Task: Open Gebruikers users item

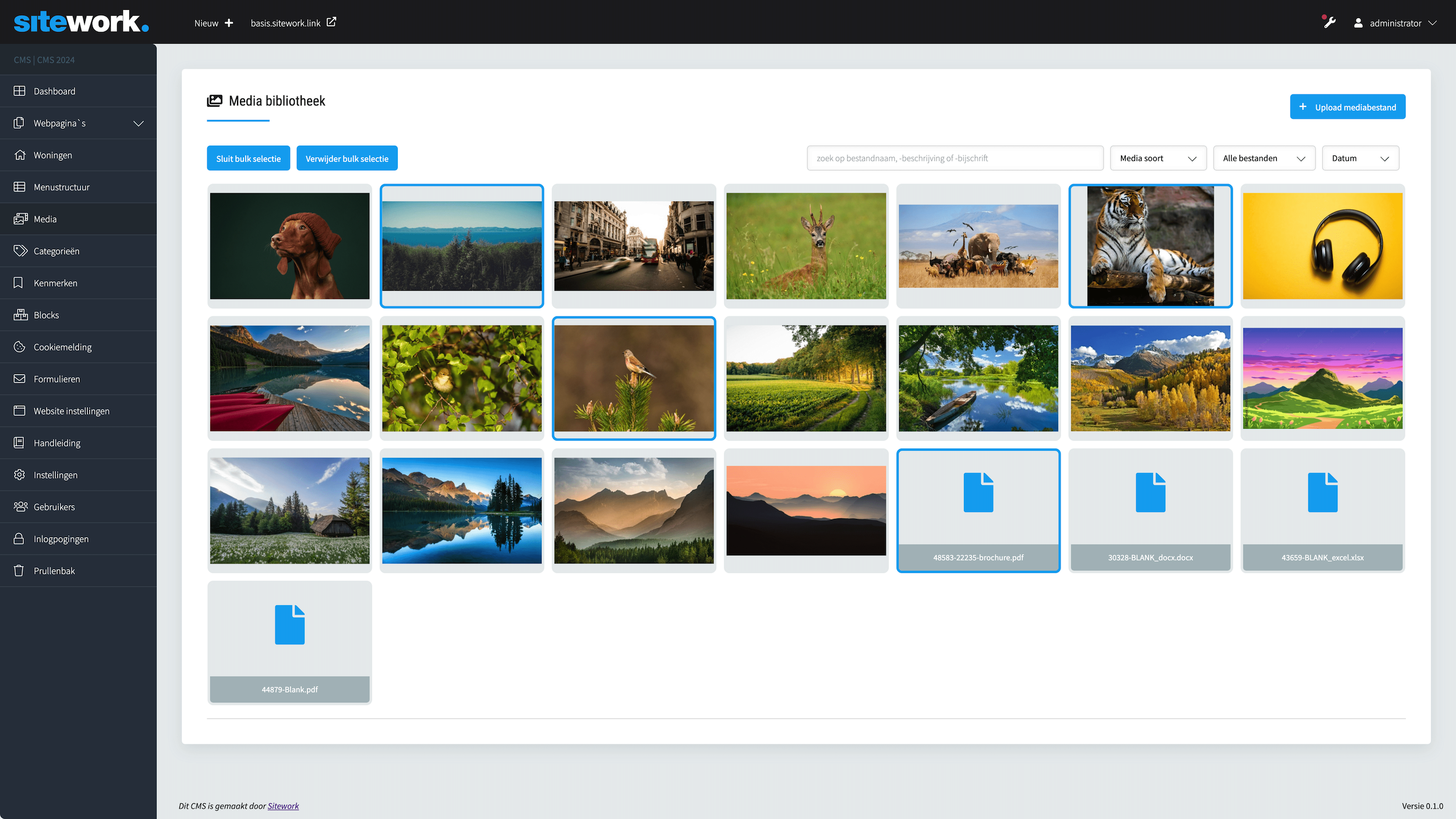Action: (x=54, y=507)
